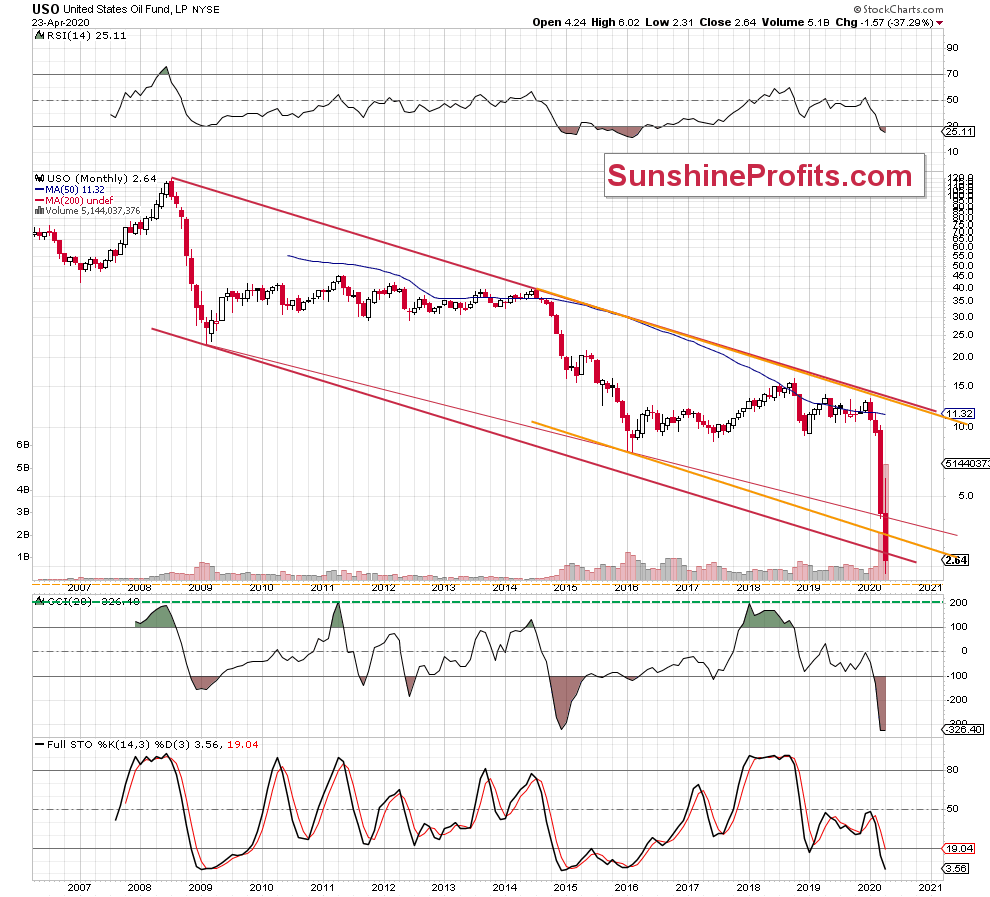
Task: Click the RSI(14) 25.11 panel label
Action: coord(86,36)
